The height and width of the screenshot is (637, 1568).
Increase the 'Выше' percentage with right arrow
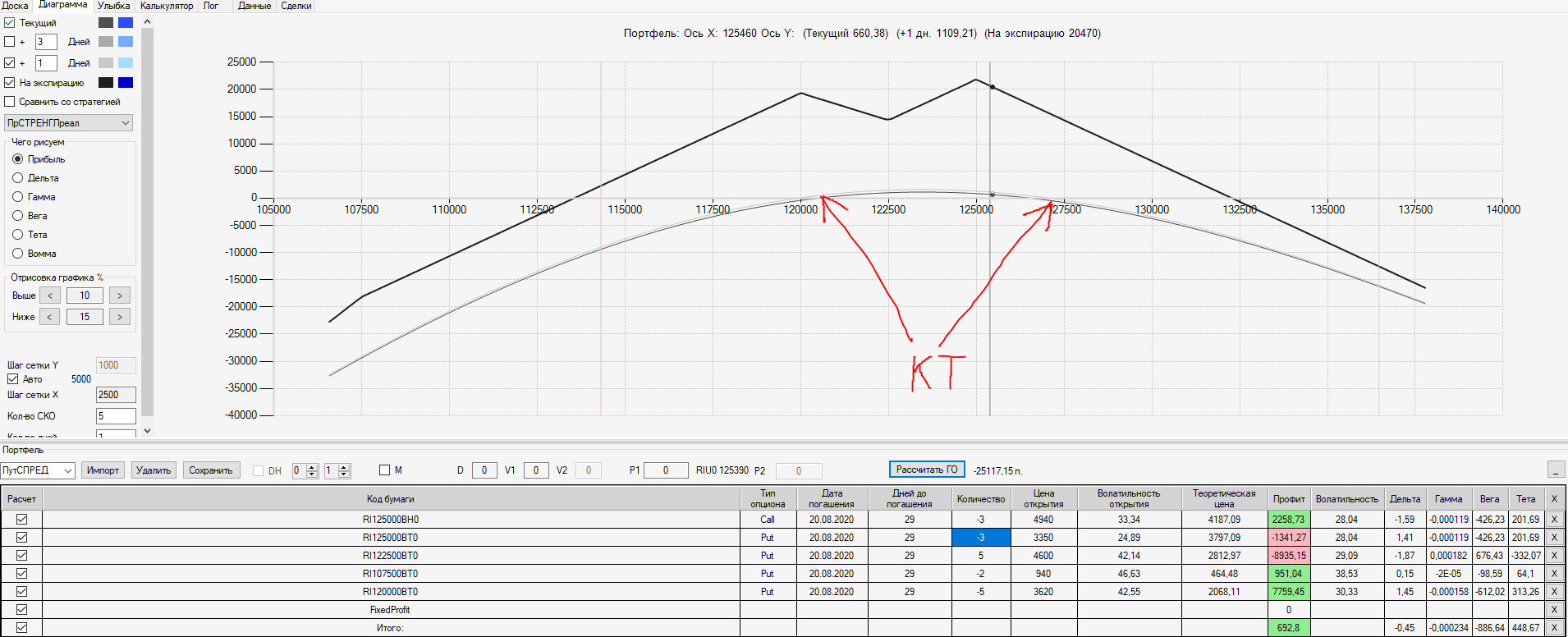click(x=120, y=296)
